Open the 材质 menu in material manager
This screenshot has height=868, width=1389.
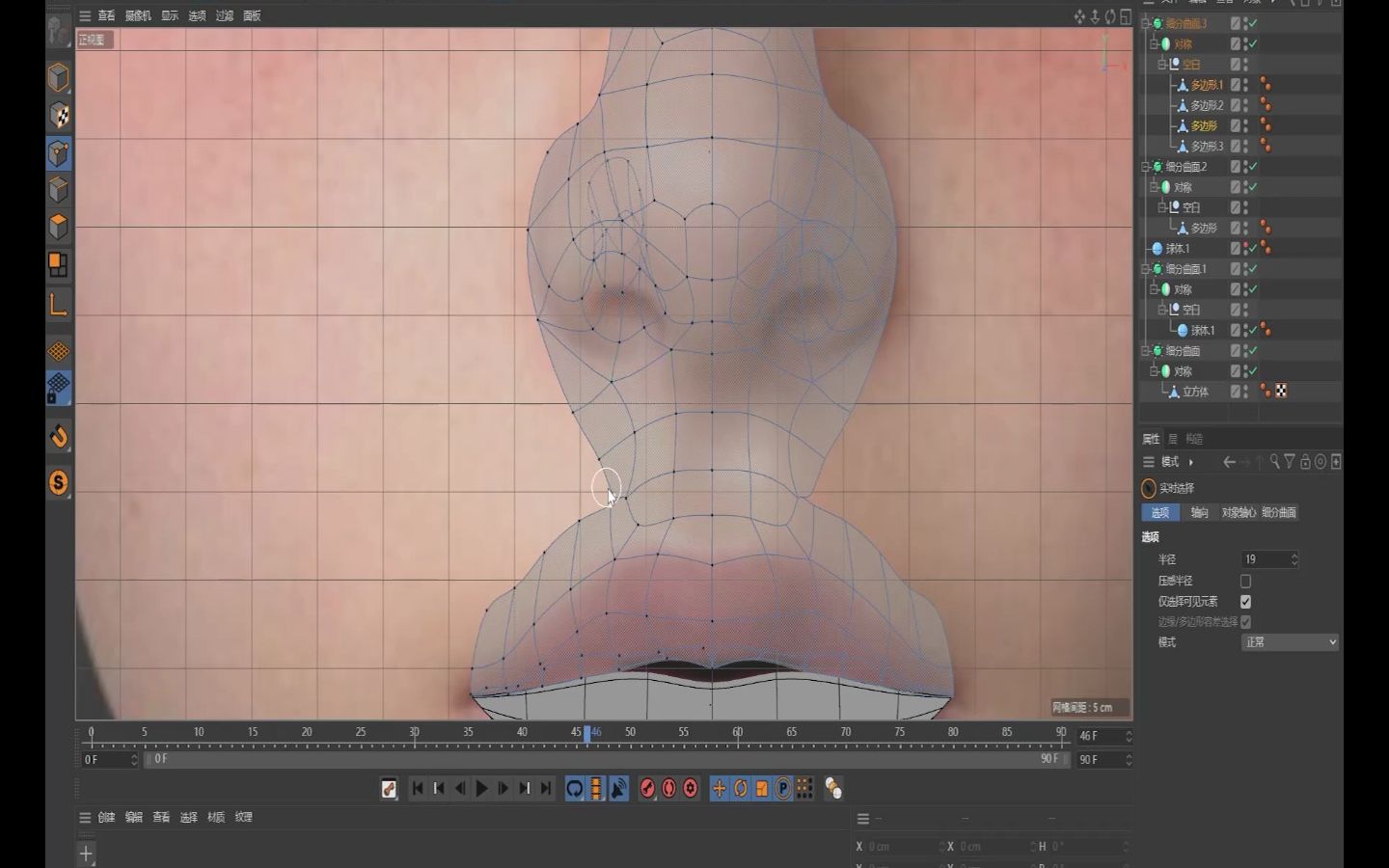[216, 818]
